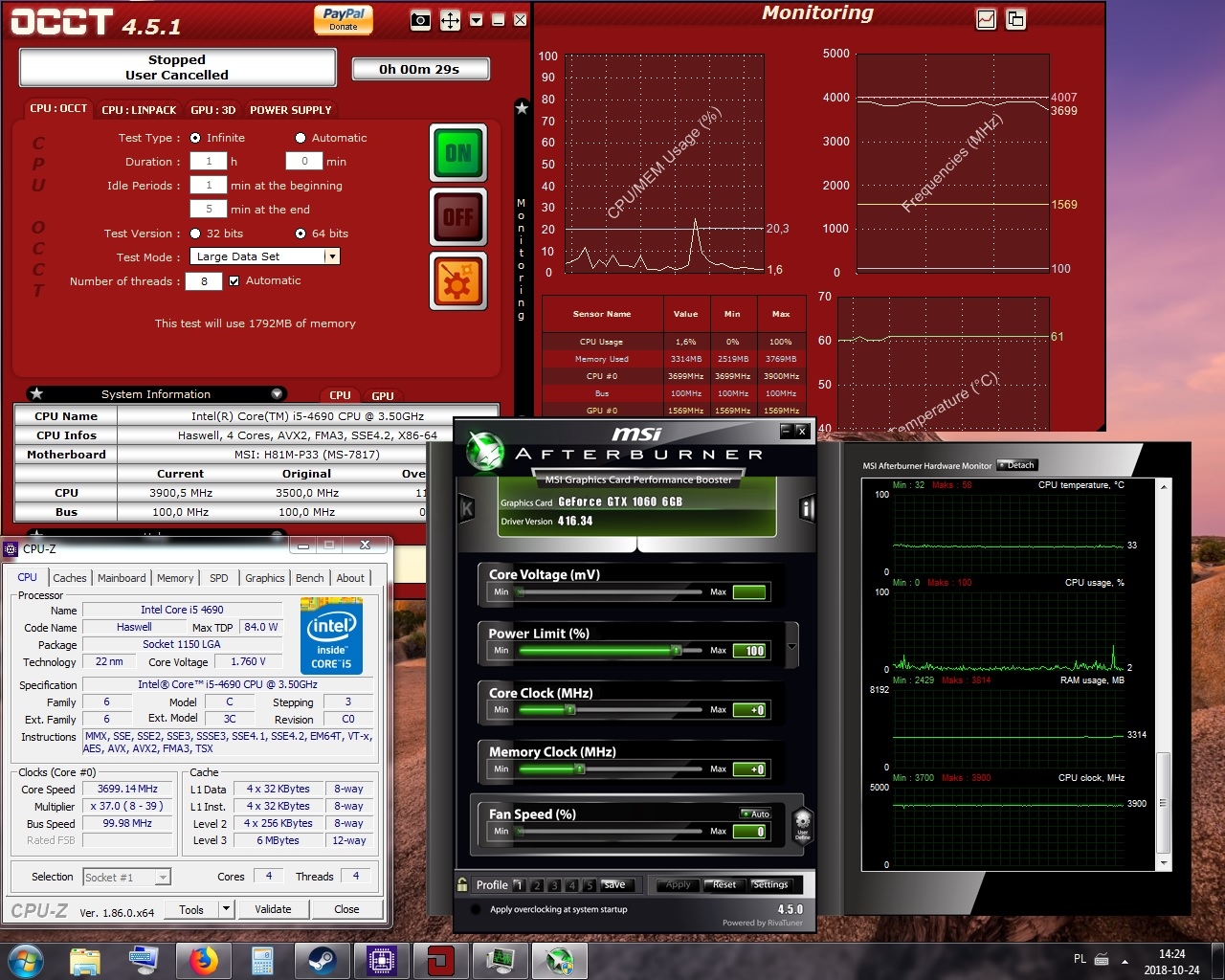Switch to the Graphics tab in CPU-Z

pyautogui.click(x=265, y=578)
